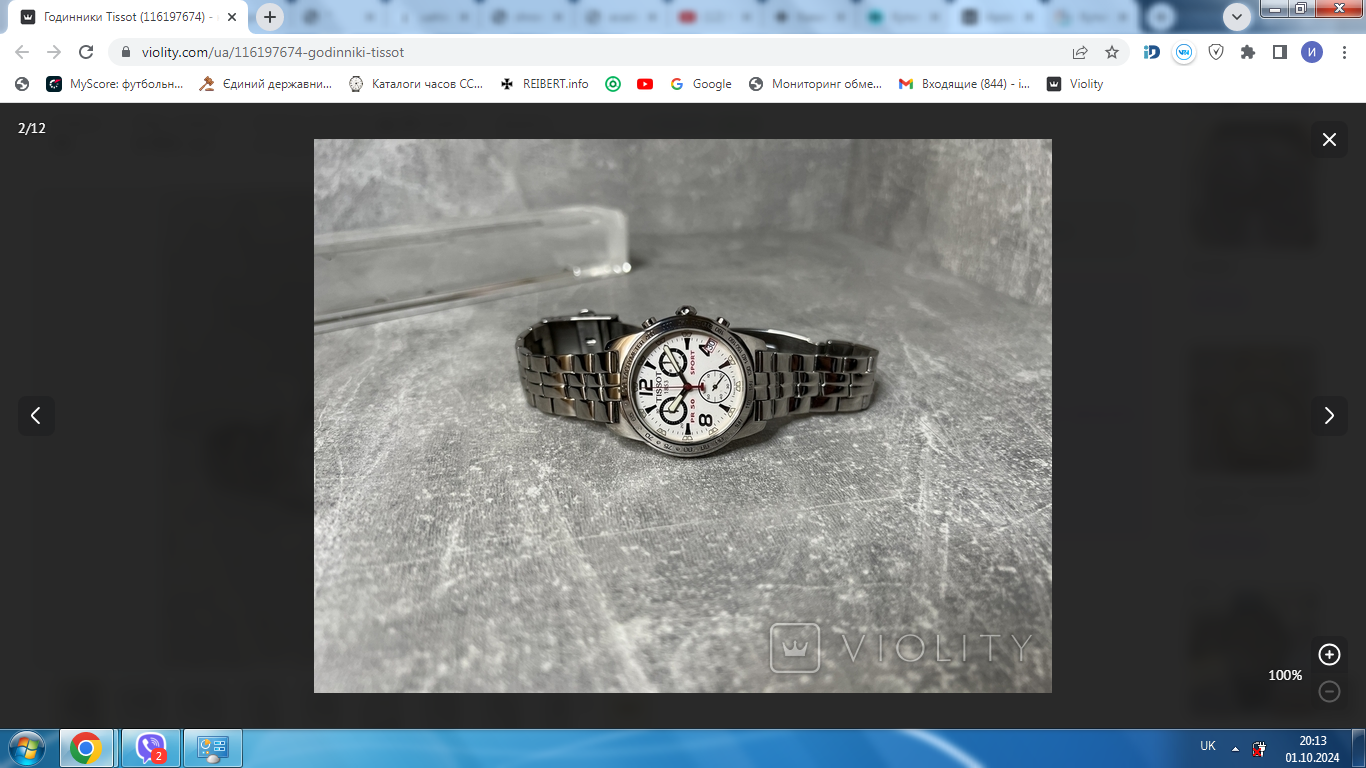The width and height of the screenshot is (1366, 768).
Task: Open Chrome's three-dot menu
Action: 1343,52
